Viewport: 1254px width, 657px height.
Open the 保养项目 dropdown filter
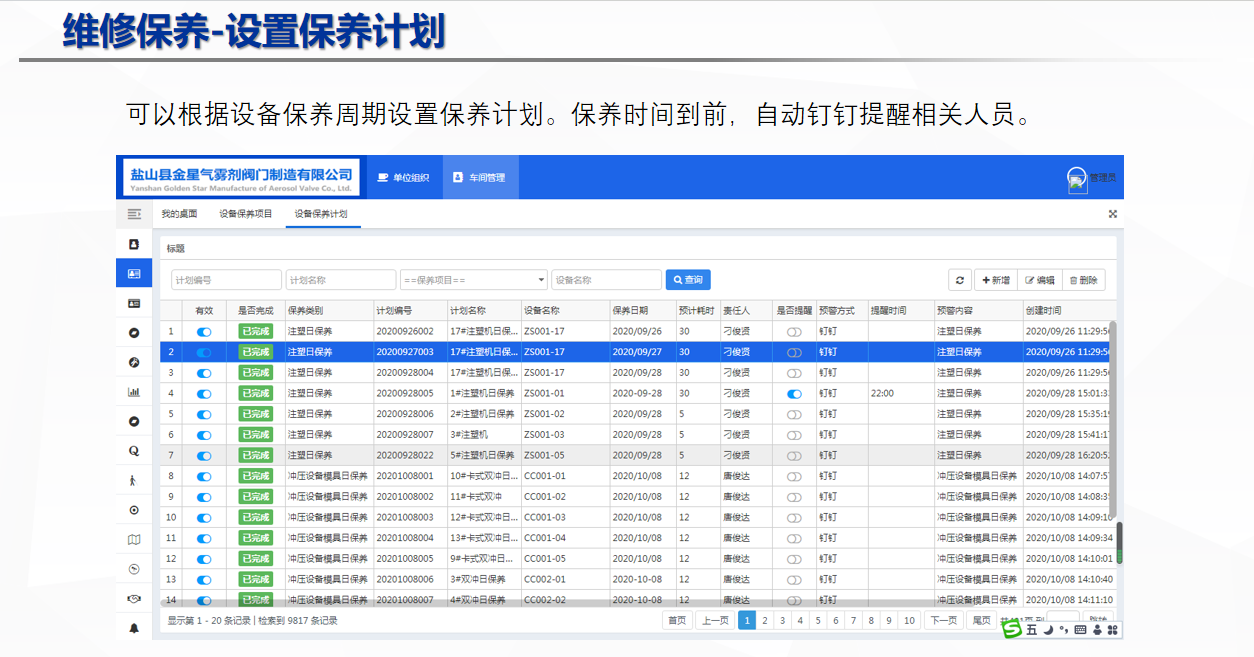click(473, 280)
